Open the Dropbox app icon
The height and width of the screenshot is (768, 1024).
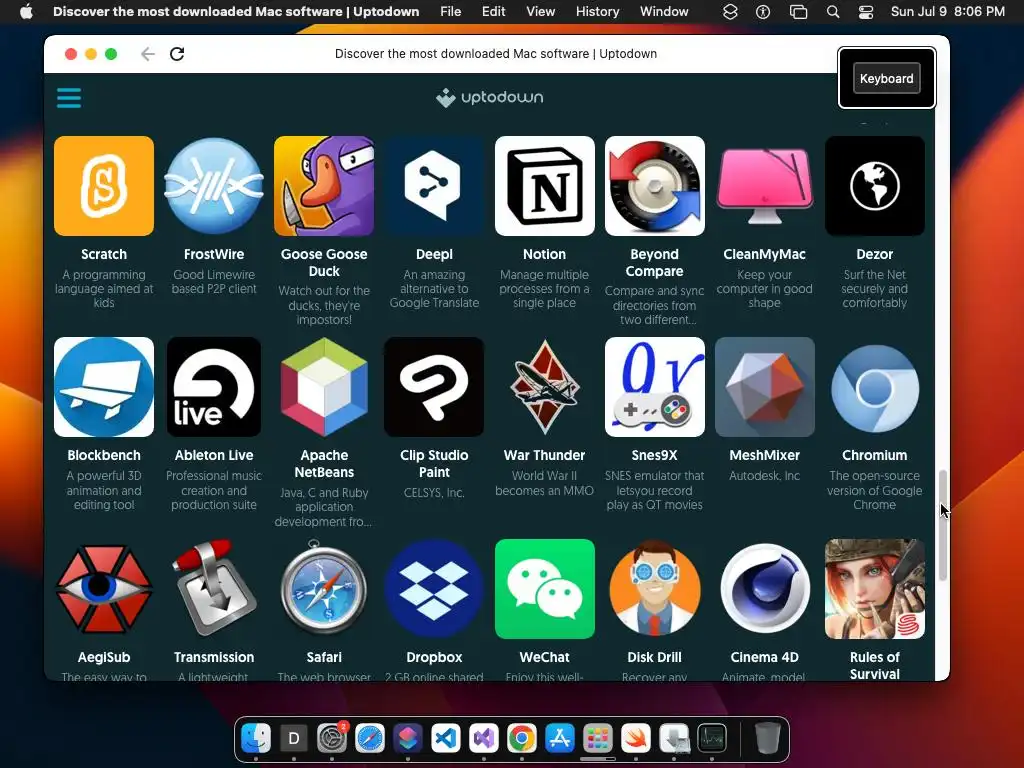click(434, 589)
